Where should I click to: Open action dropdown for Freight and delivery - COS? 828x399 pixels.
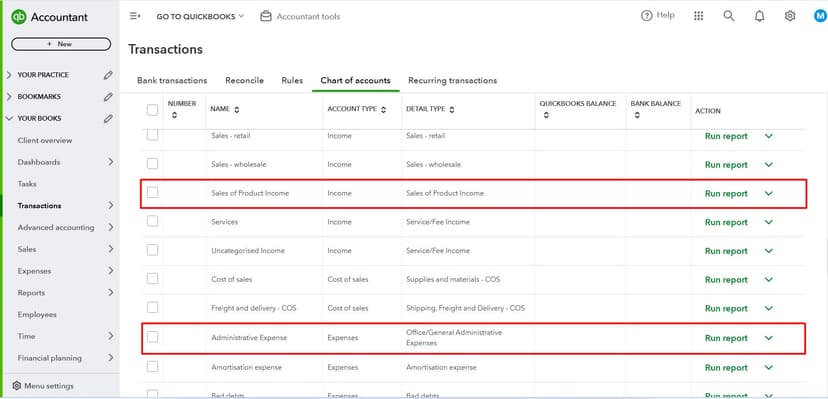769,308
